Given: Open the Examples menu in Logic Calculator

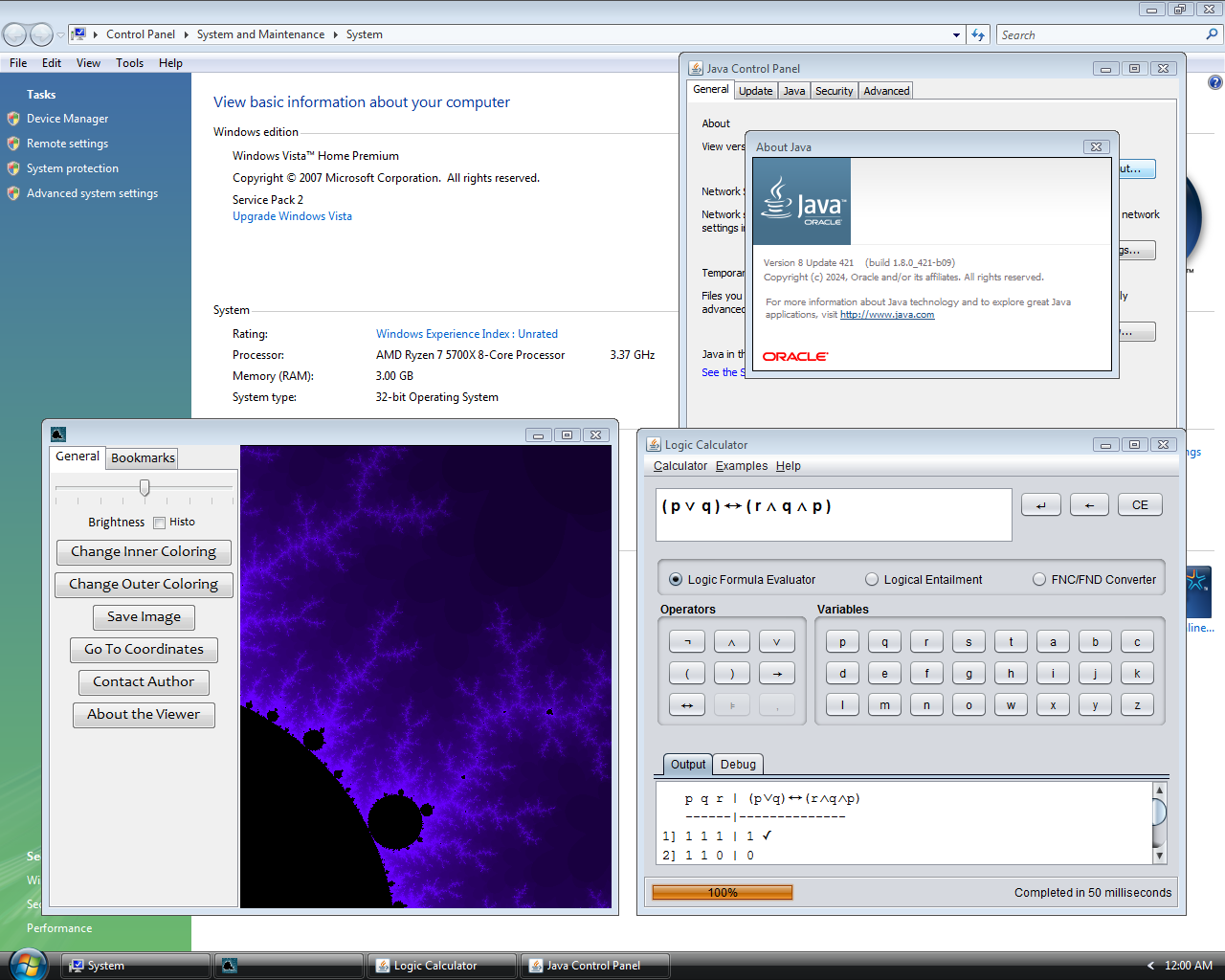Looking at the screenshot, I should coord(741,466).
